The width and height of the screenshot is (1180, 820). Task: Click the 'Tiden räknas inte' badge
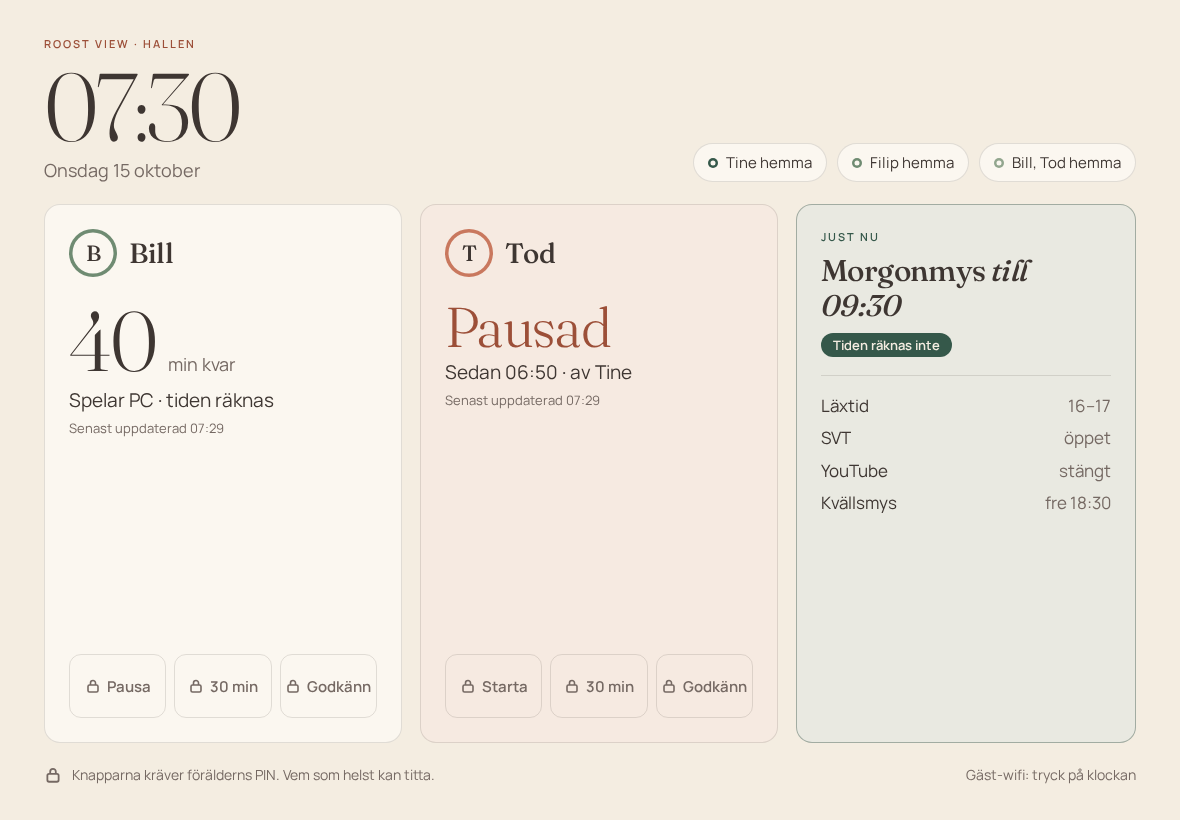pos(887,345)
